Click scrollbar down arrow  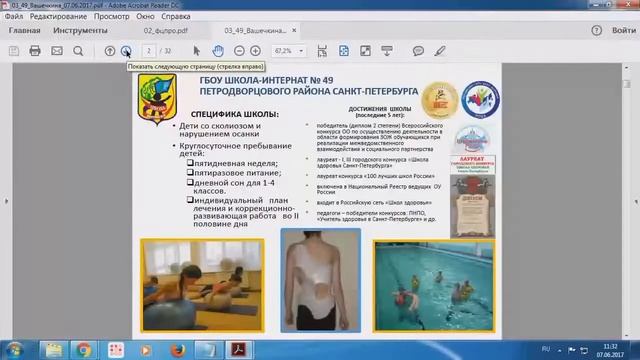(x=627, y=335)
